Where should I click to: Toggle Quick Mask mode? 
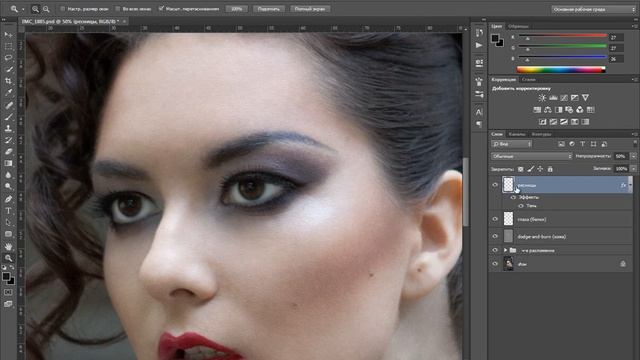[x=8, y=292]
